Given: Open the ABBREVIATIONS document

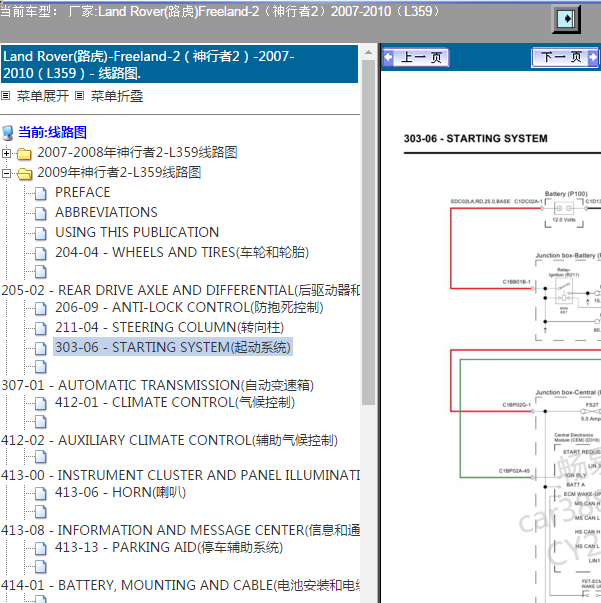Looking at the screenshot, I should [106, 212].
